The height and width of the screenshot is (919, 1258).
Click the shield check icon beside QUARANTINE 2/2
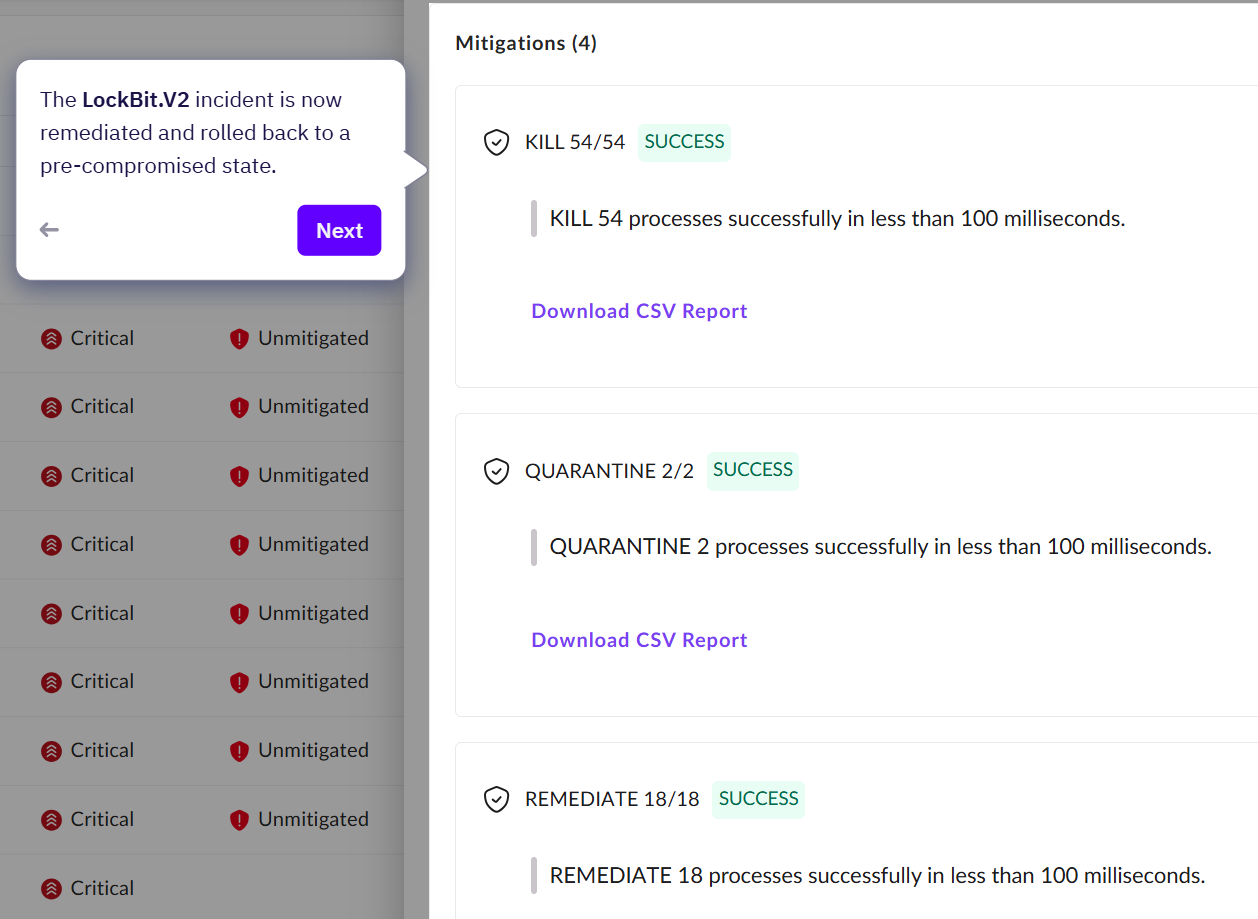tap(496, 471)
